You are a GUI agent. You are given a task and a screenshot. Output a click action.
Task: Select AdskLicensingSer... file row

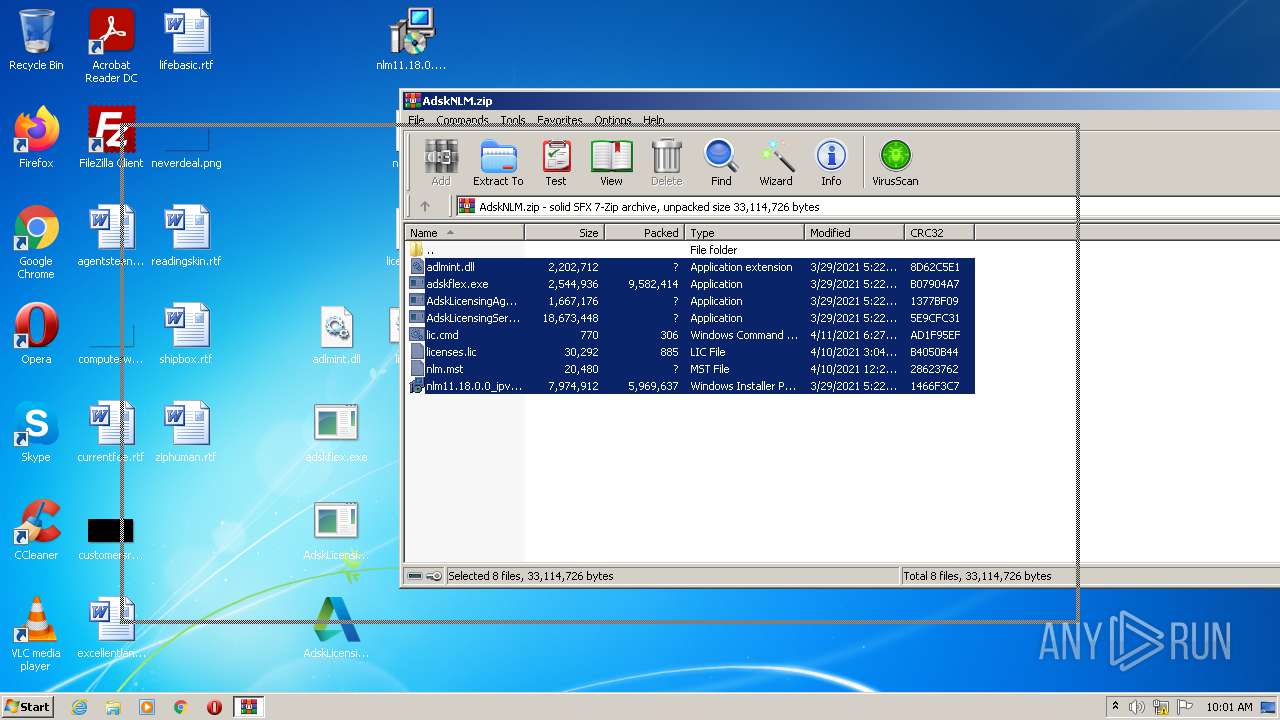point(690,318)
